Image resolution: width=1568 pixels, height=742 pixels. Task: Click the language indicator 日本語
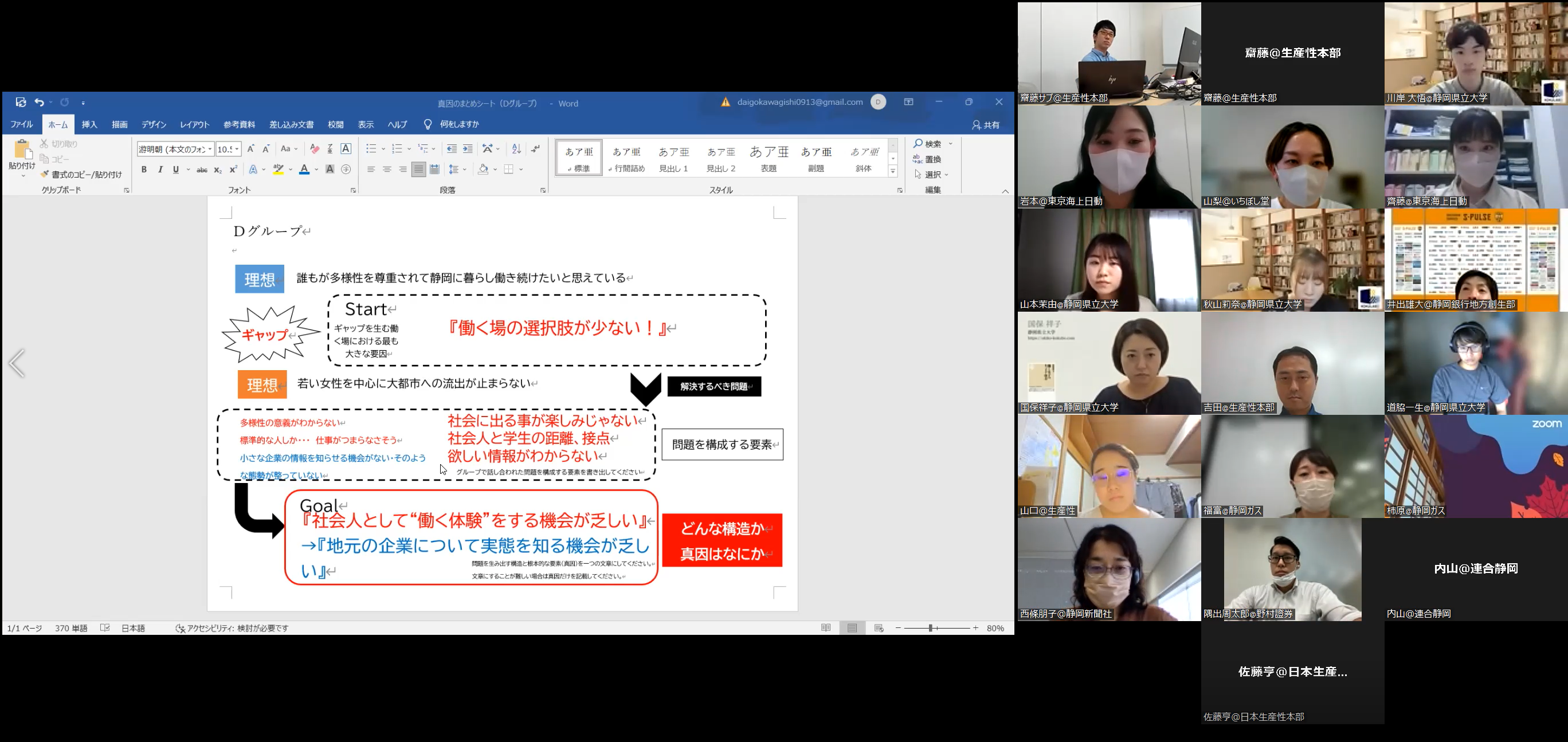134,627
